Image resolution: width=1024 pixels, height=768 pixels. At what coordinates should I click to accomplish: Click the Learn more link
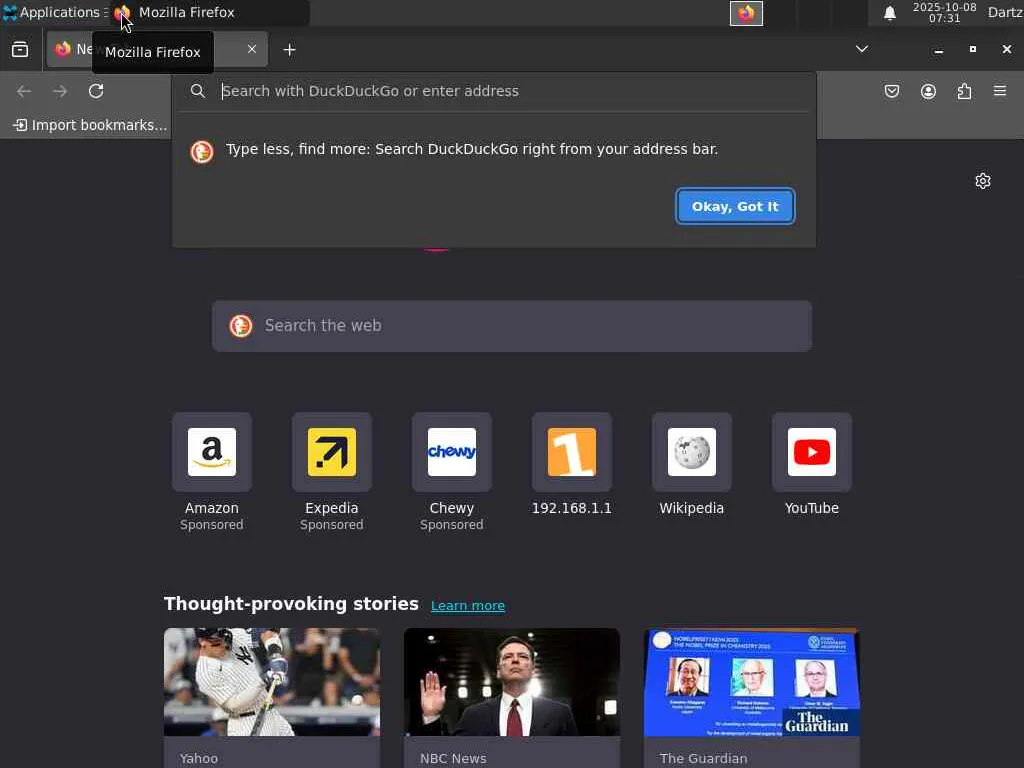pos(468,605)
